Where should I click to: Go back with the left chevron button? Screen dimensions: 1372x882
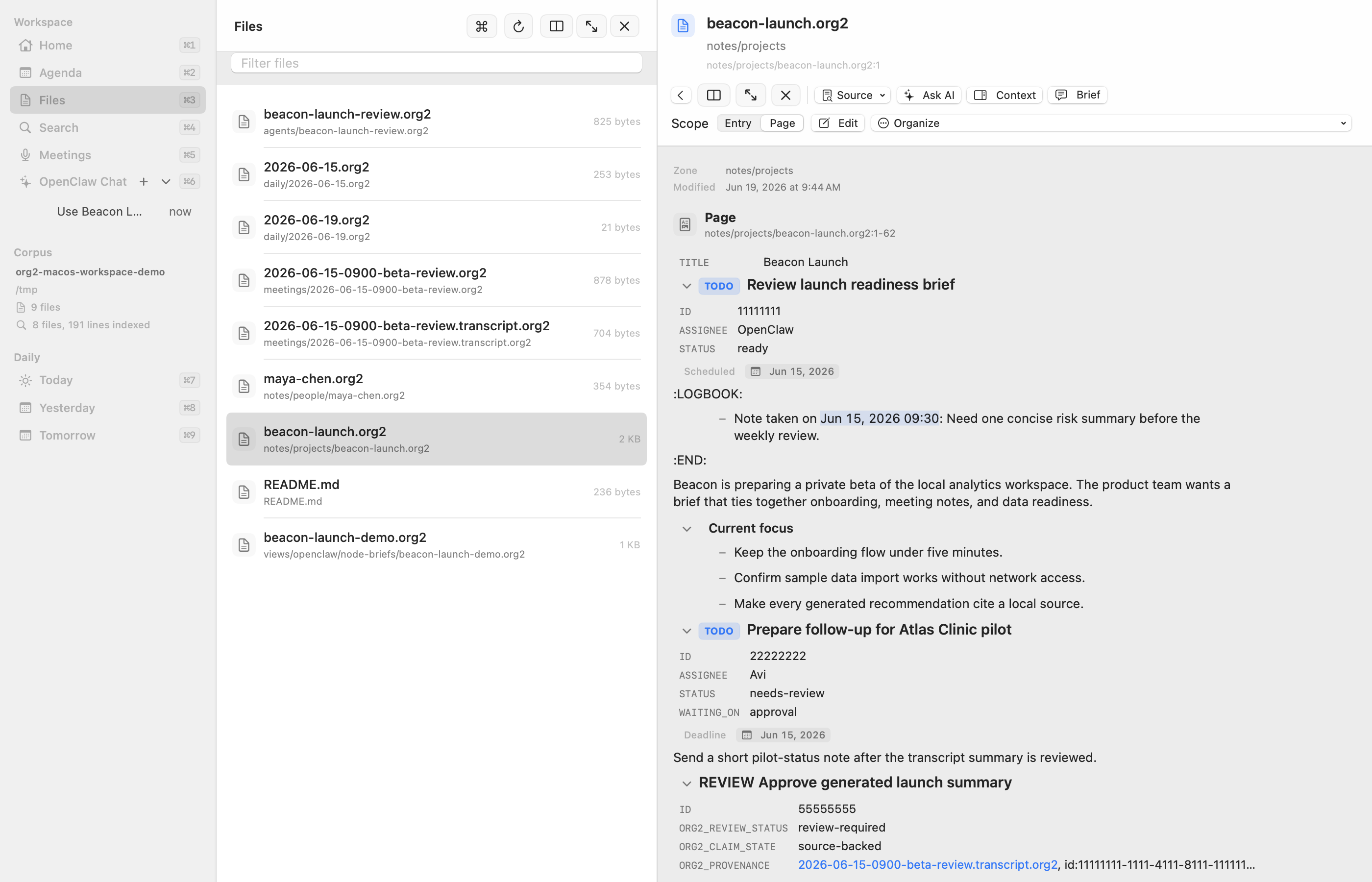681,95
